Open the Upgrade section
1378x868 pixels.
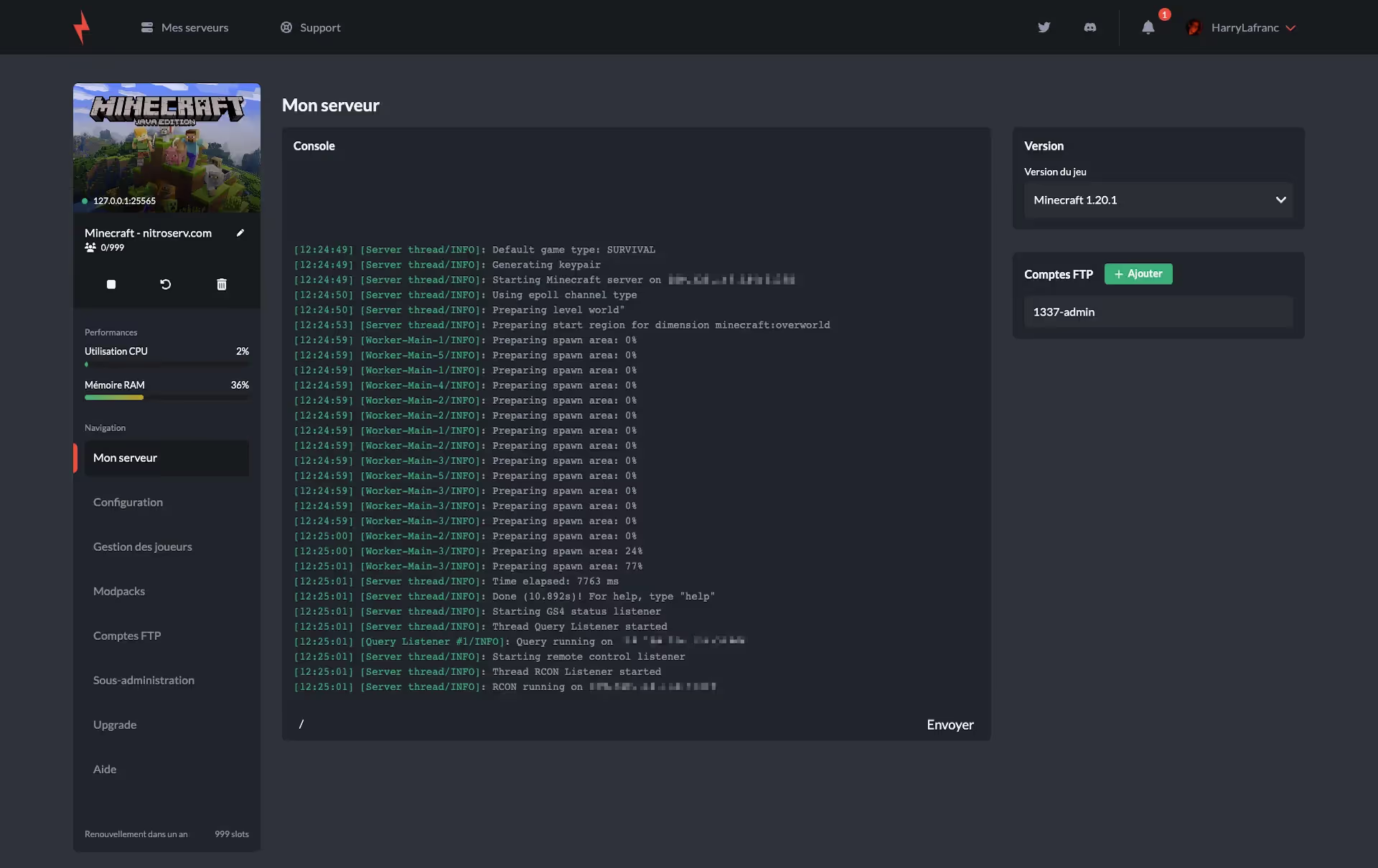(115, 725)
